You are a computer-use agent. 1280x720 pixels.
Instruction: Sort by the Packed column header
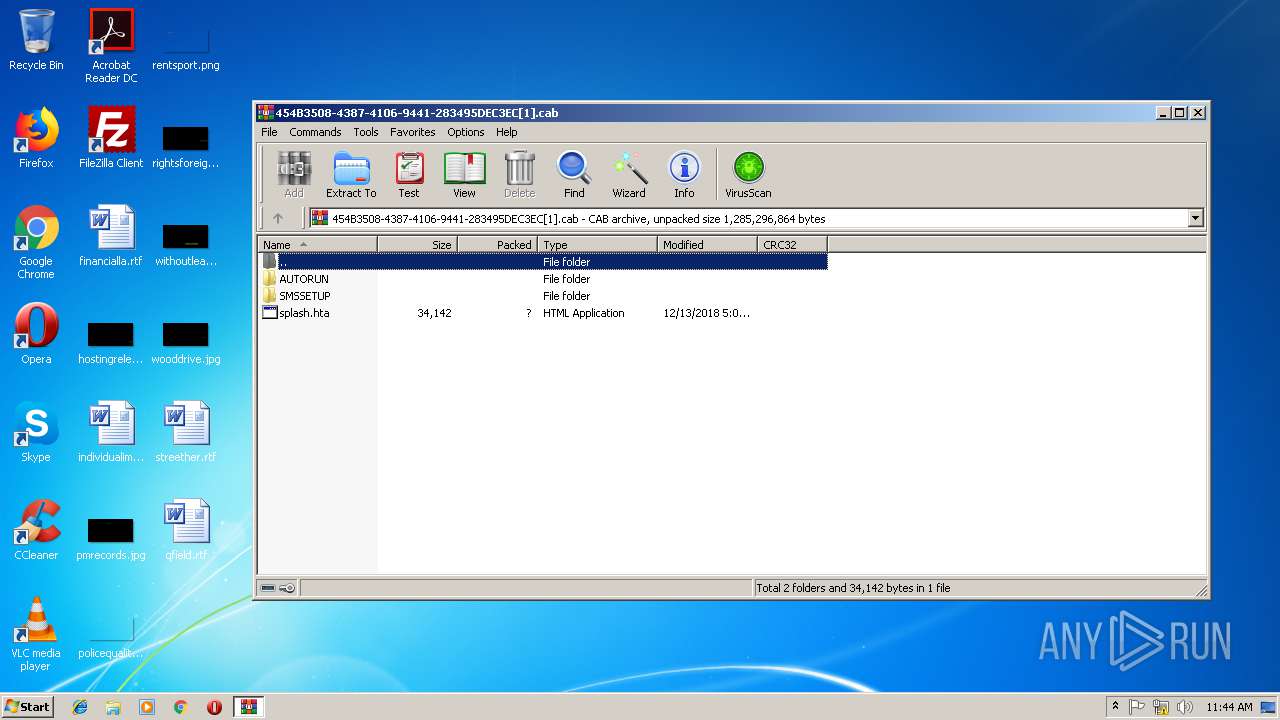pos(498,244)
